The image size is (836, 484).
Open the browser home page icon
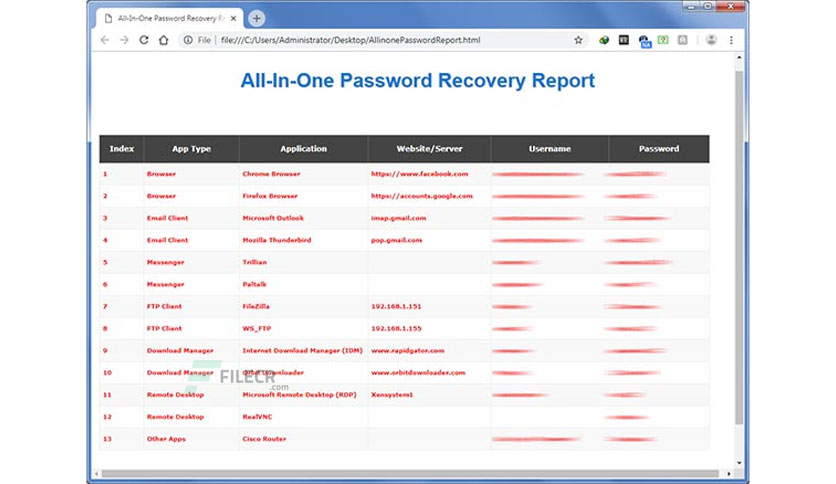pyautogui.click(x=164, y=40)
